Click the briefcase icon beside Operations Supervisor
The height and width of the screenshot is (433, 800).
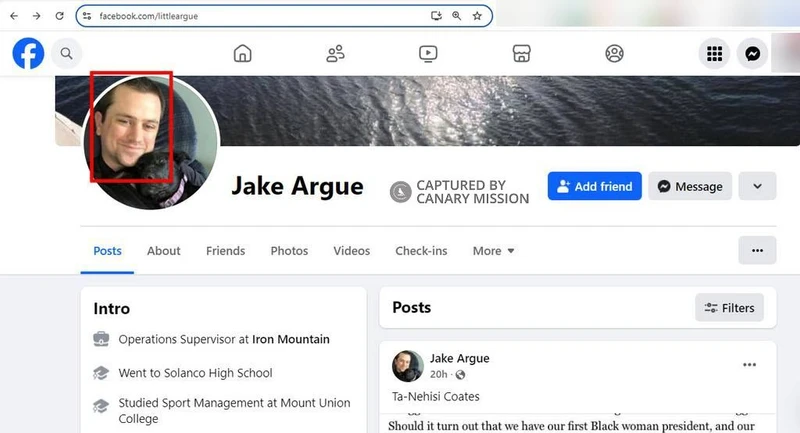[101, 339]
